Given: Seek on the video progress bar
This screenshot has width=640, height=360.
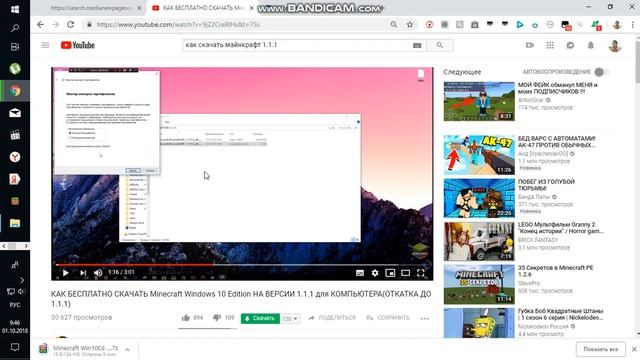Looking at the screenshot, I should click(x=242, y=265).
